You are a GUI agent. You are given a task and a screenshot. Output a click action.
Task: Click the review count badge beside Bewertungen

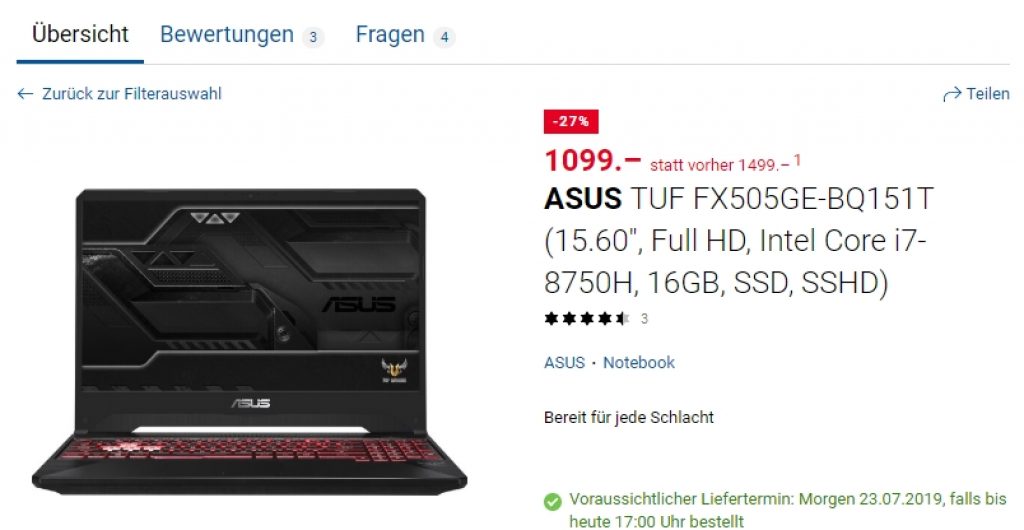[x=313, y=37]
